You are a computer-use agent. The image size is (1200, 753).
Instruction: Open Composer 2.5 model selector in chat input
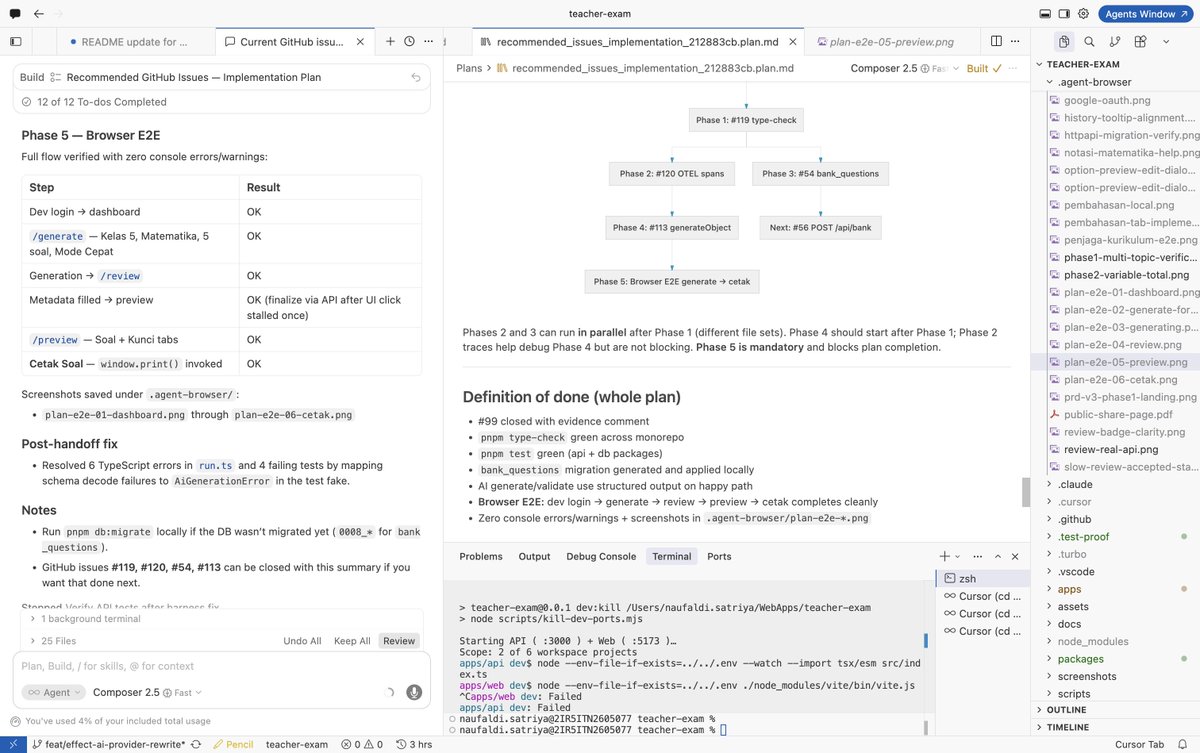[x=147, y=692]
